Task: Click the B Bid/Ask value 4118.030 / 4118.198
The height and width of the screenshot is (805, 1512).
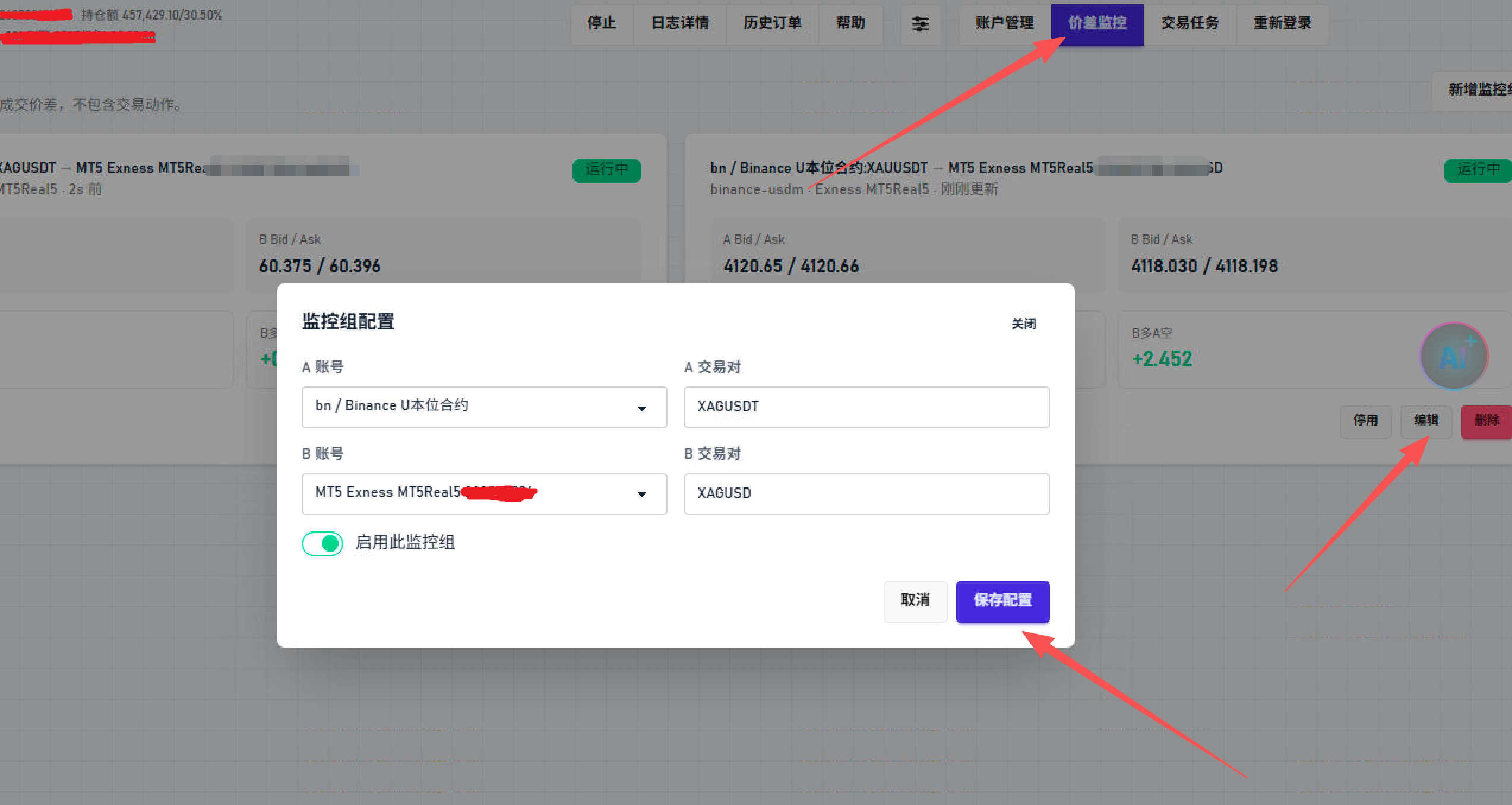Action: [1204, 267]
